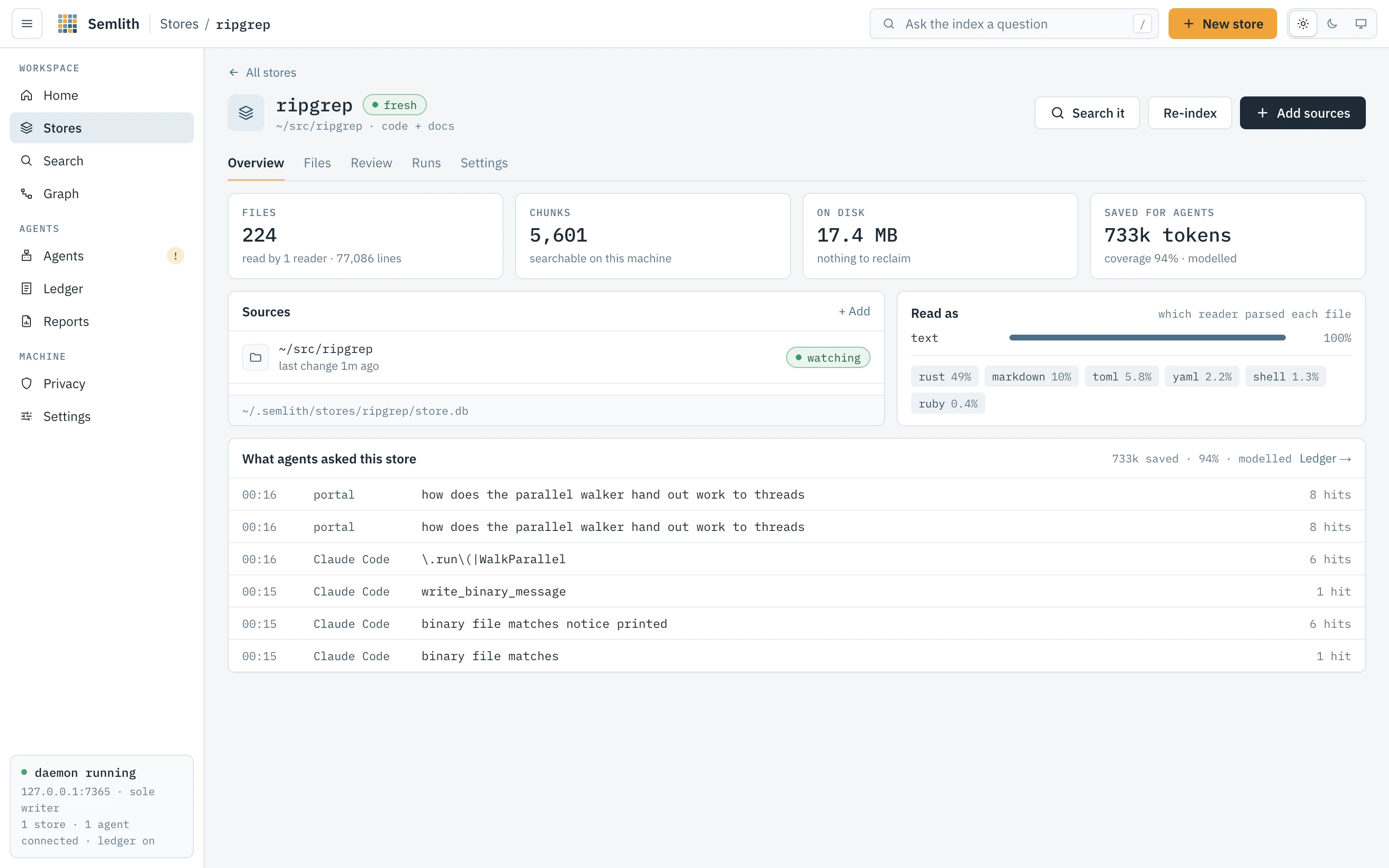Open Privacy in the sidebar
The image size is (1389, 868).
tap(102, 383)
